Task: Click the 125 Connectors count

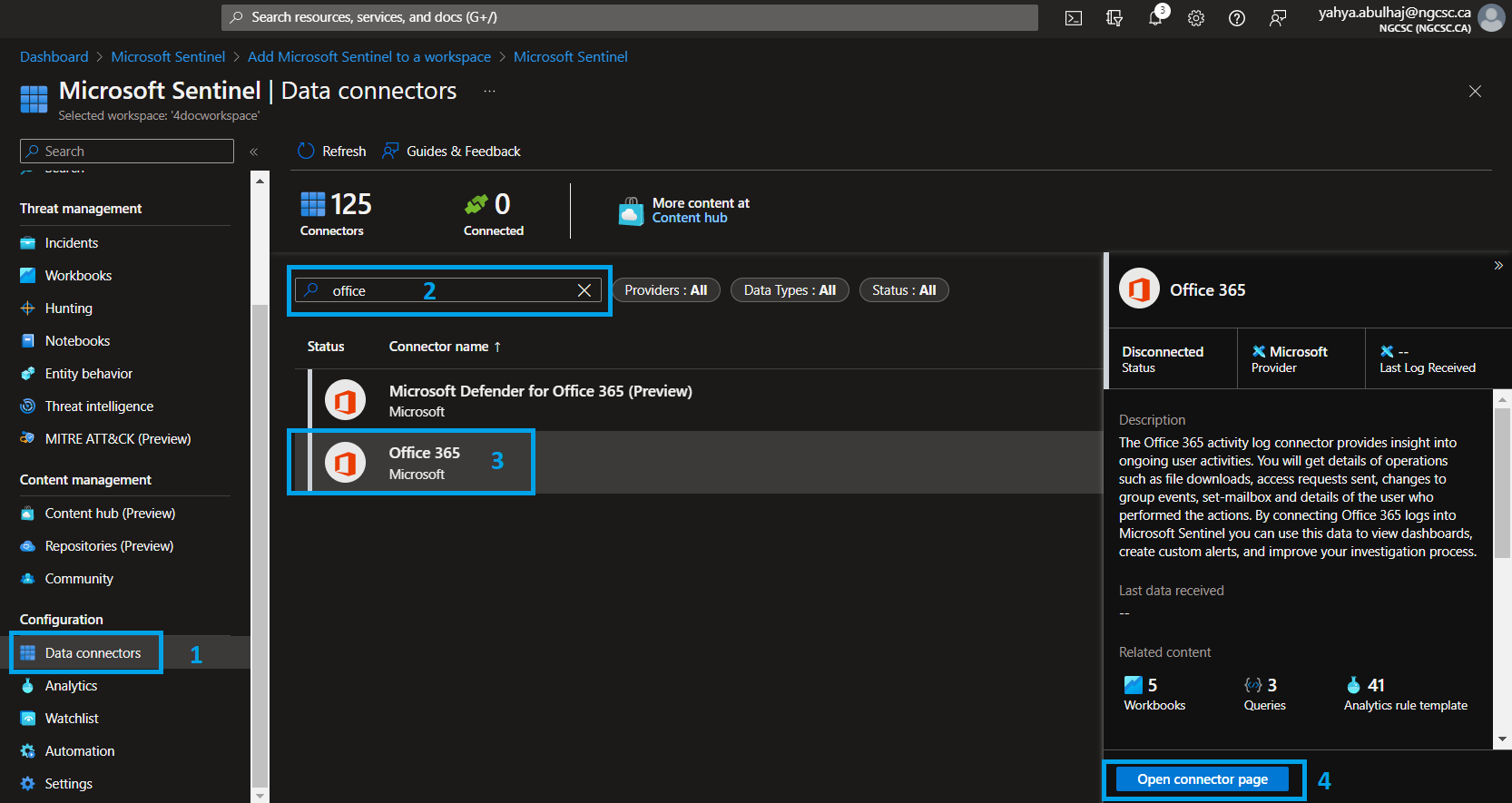Action: pos(336,214)
